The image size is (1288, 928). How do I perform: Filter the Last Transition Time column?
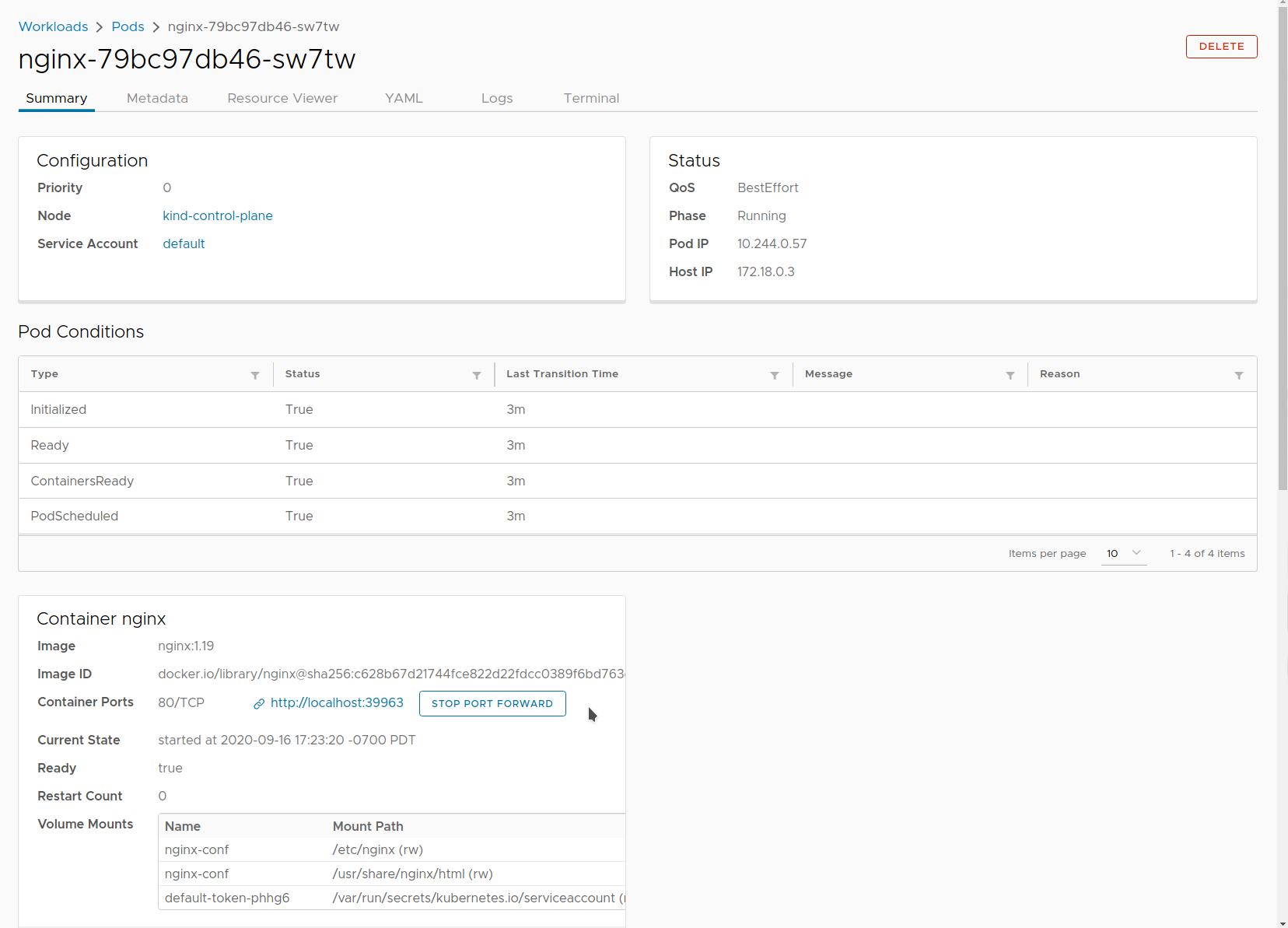(775, 376)
